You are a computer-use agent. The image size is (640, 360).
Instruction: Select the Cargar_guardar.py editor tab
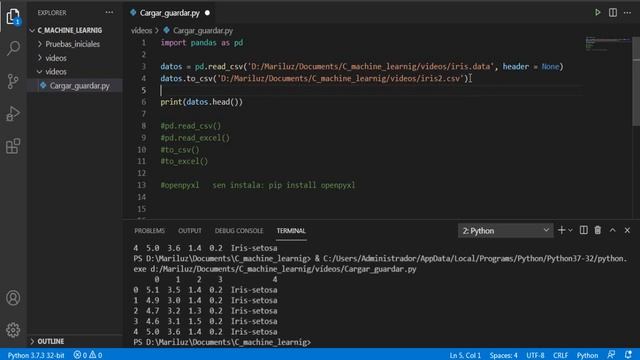point(170,13)
